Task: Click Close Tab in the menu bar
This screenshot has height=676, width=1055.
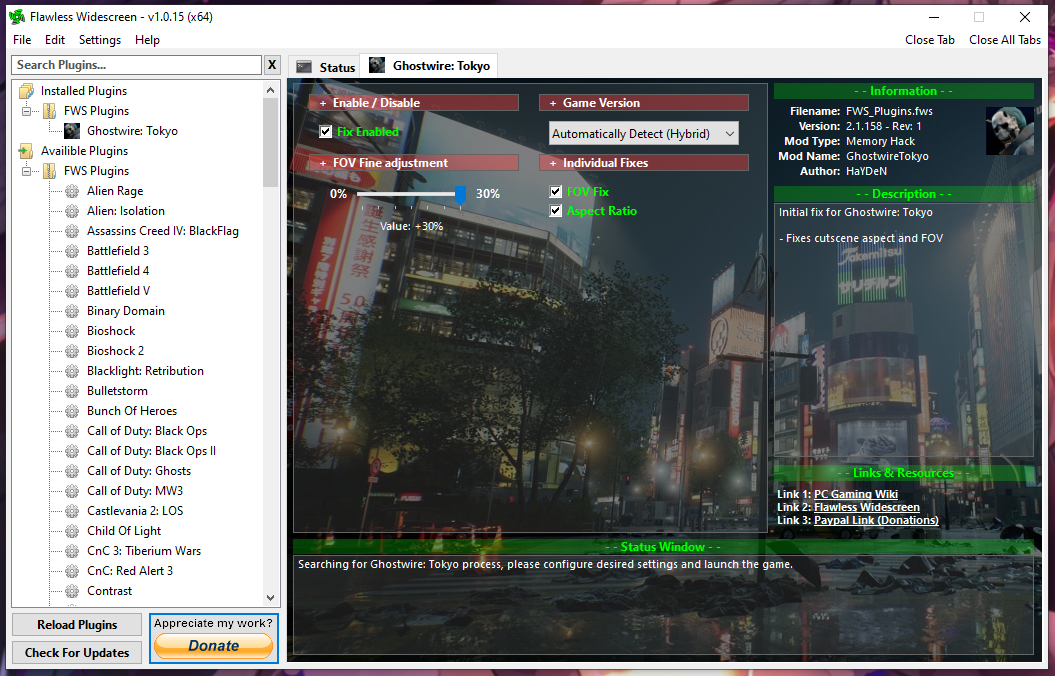Action: point(930,40)
